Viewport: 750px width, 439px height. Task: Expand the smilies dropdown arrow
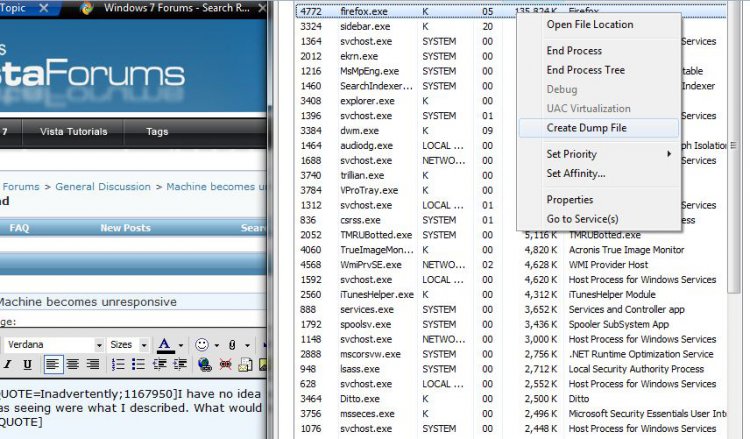(216, 345)
